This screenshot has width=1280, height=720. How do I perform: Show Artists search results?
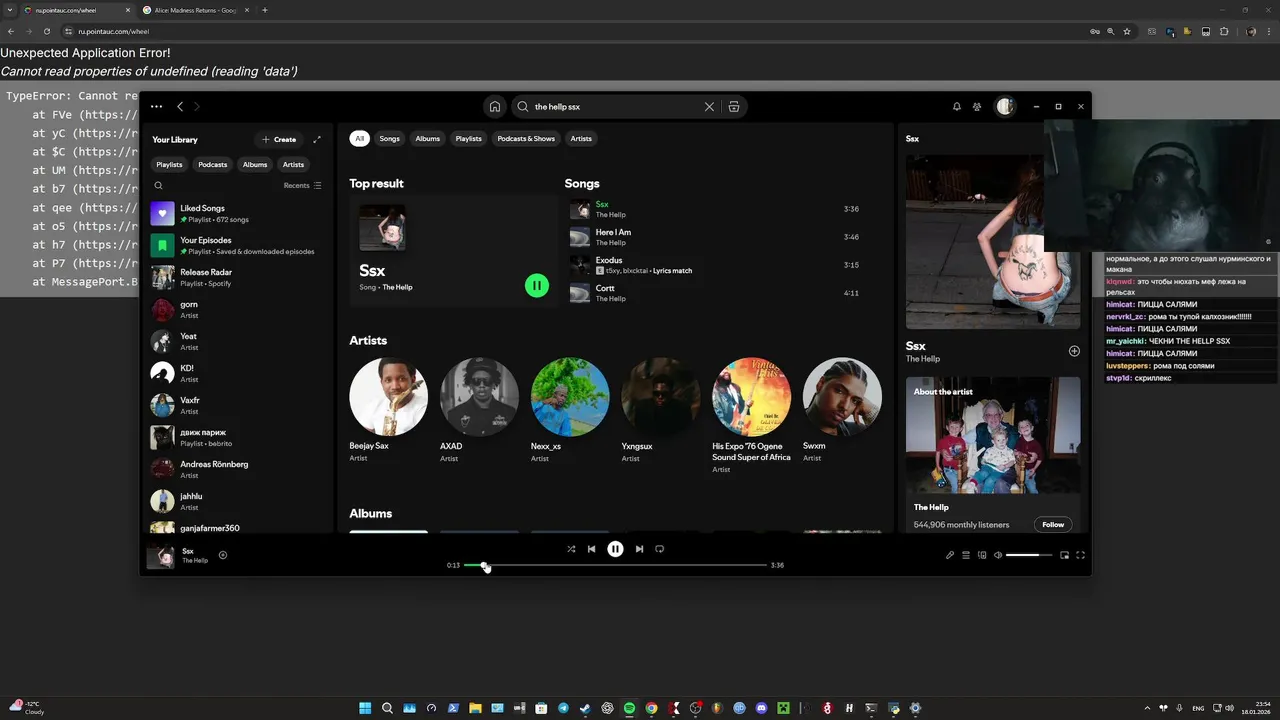[x=581, y=138]
